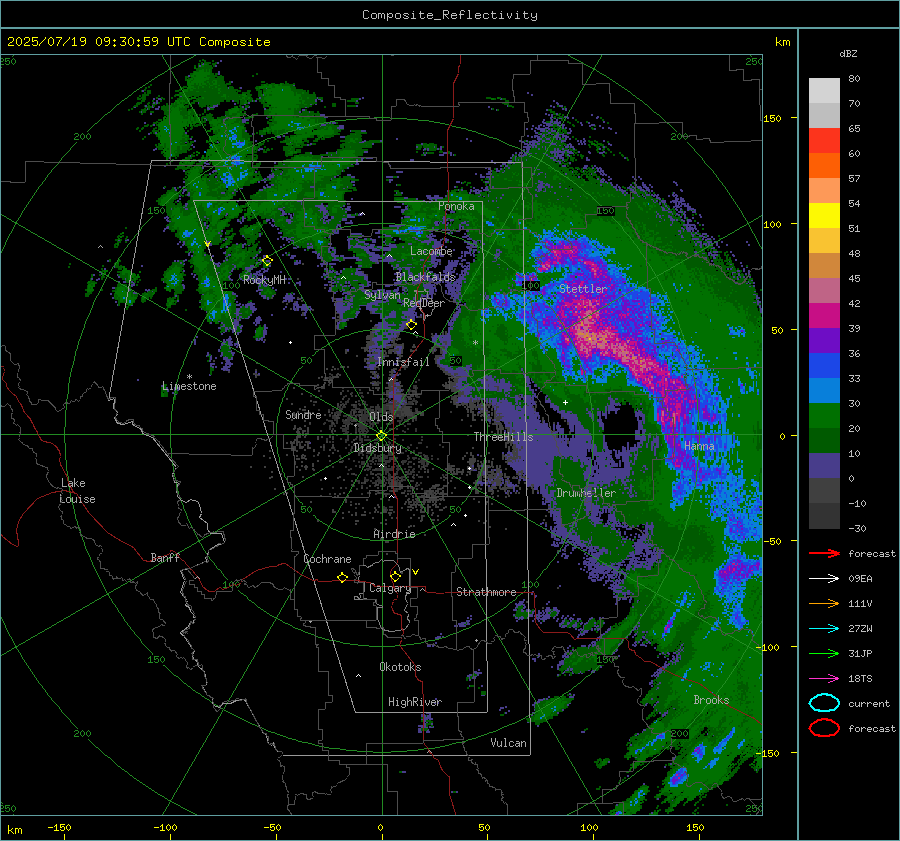Select the Innisfail label

[x=403, y=362]
